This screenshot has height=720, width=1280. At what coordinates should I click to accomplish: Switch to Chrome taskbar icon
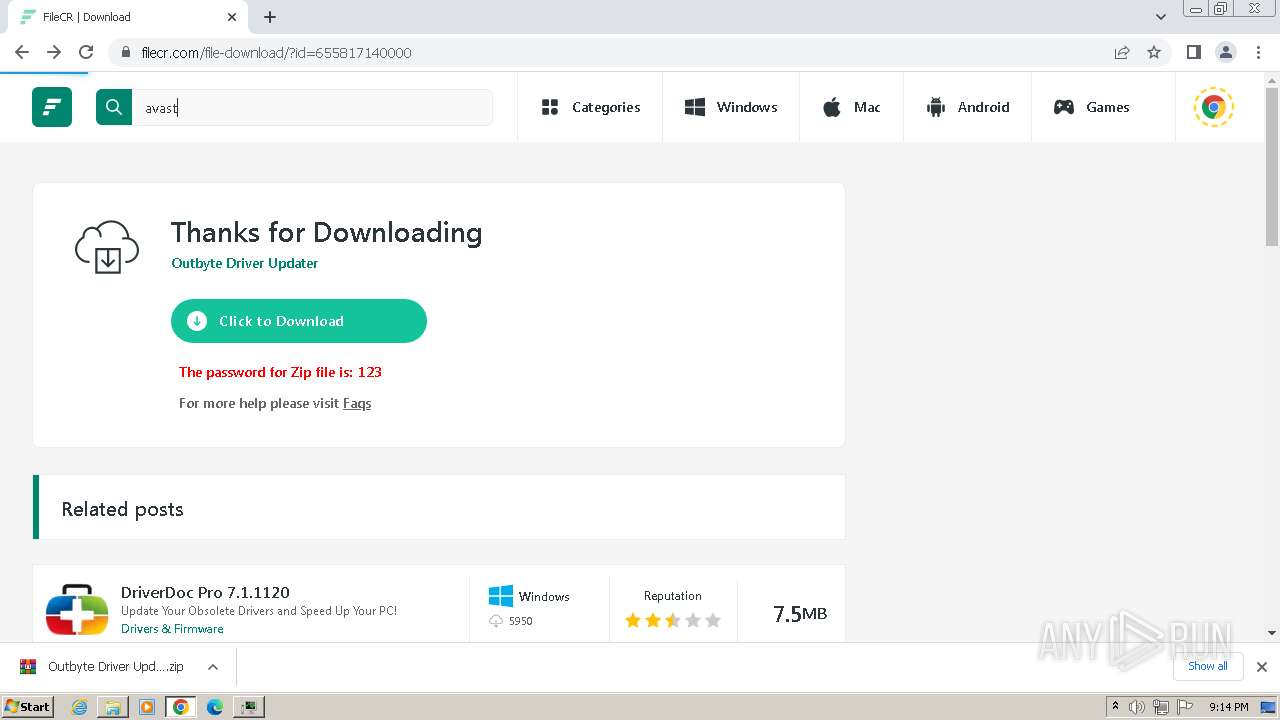pos(181,707)
